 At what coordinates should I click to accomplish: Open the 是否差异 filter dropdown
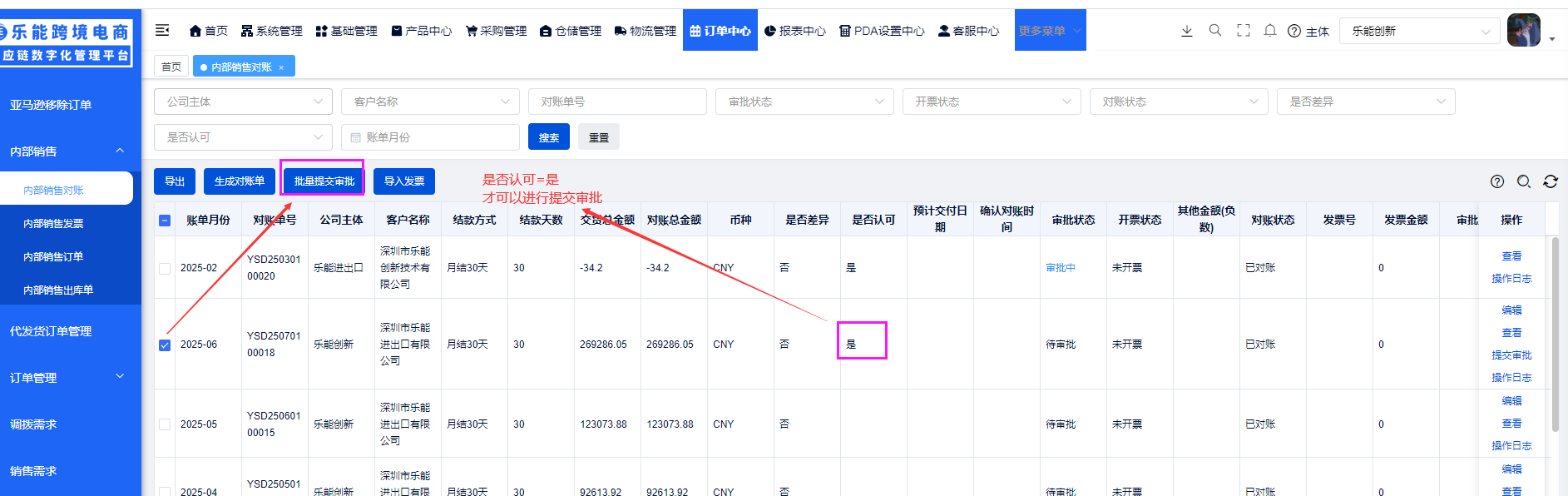pos(1366,102)
